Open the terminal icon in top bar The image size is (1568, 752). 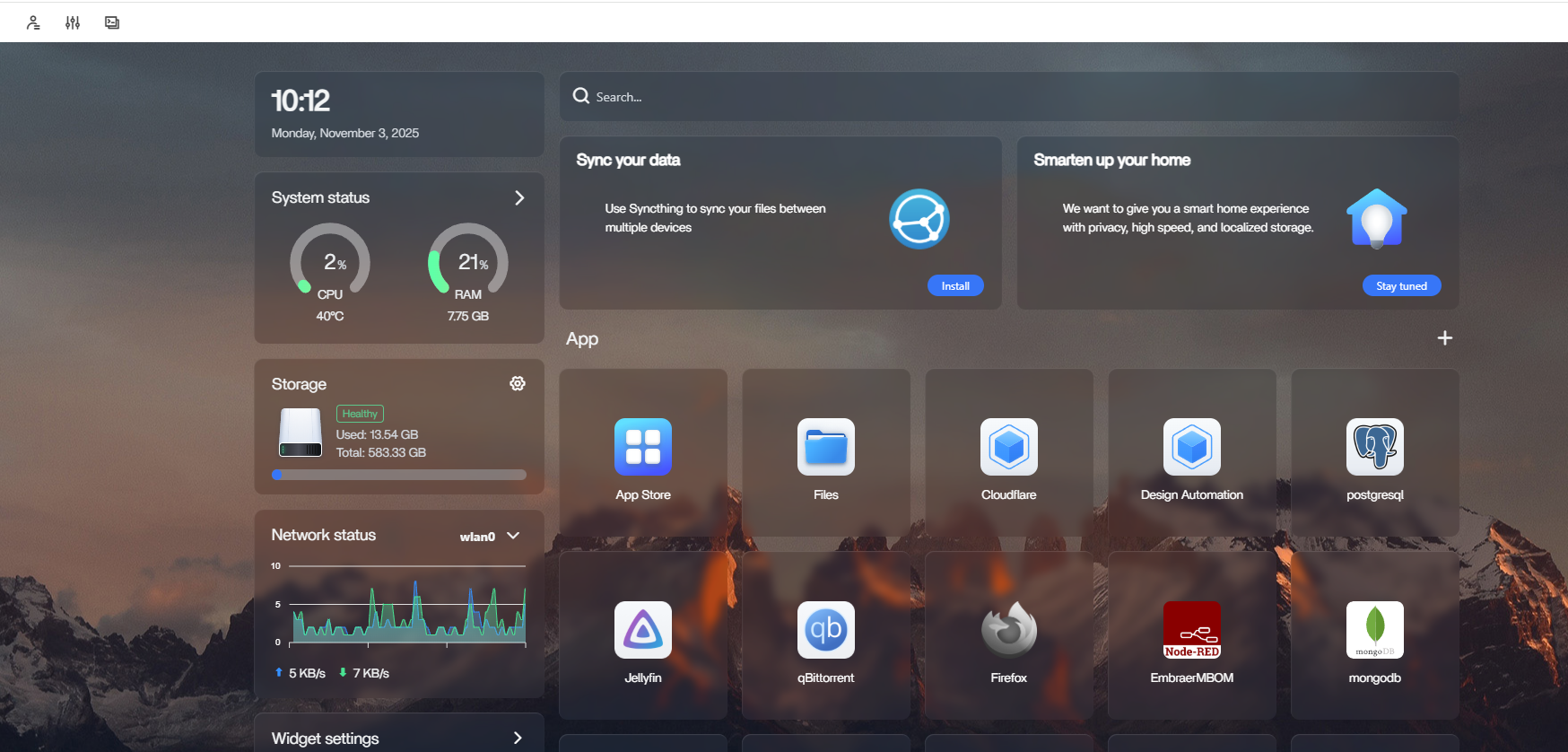pyautogui.click(x=112, y=22)
